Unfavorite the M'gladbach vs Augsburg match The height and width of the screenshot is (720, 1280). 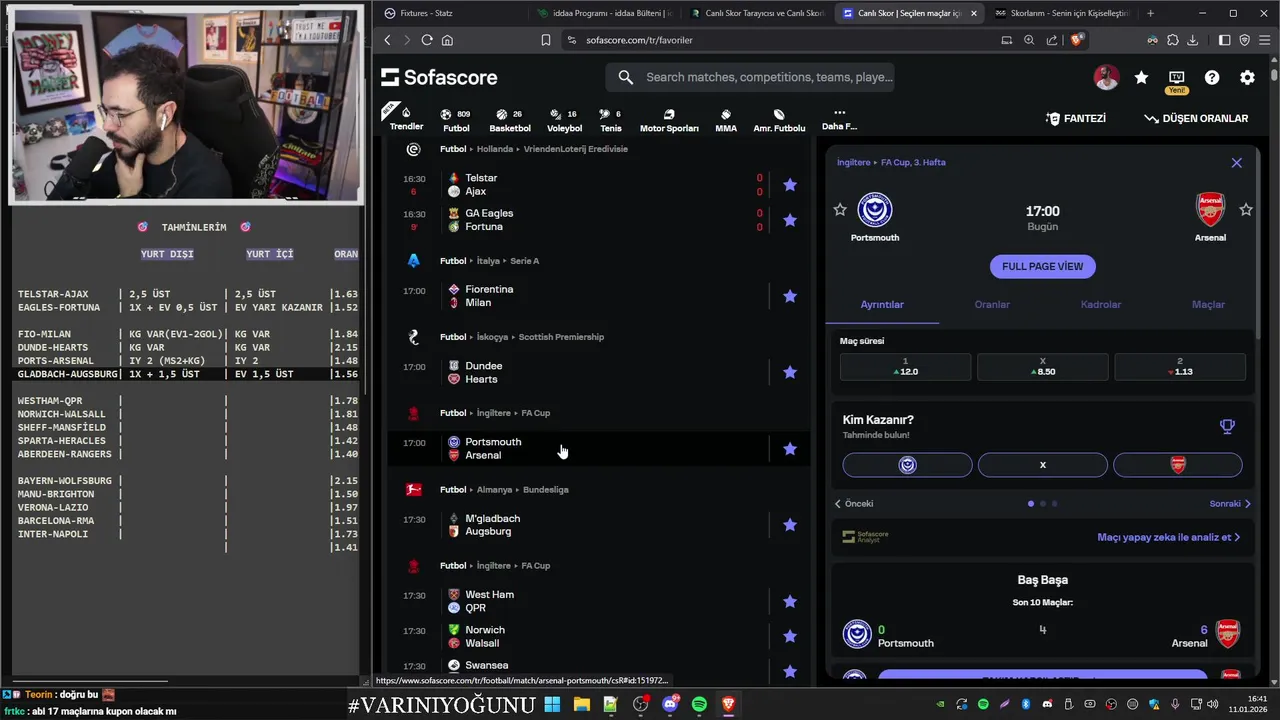point(790,525)
